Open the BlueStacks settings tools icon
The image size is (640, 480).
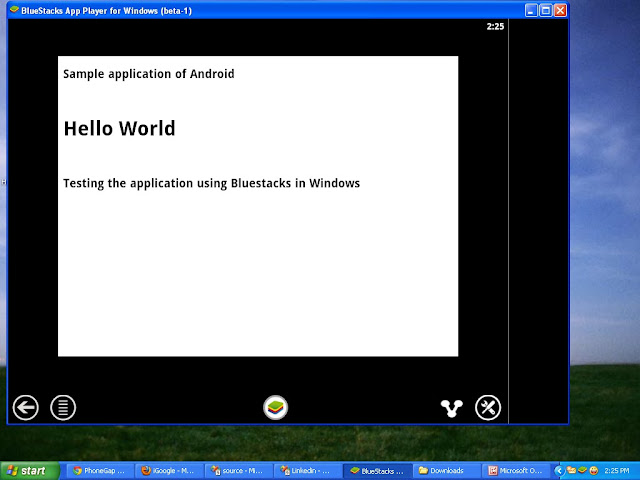488,407
